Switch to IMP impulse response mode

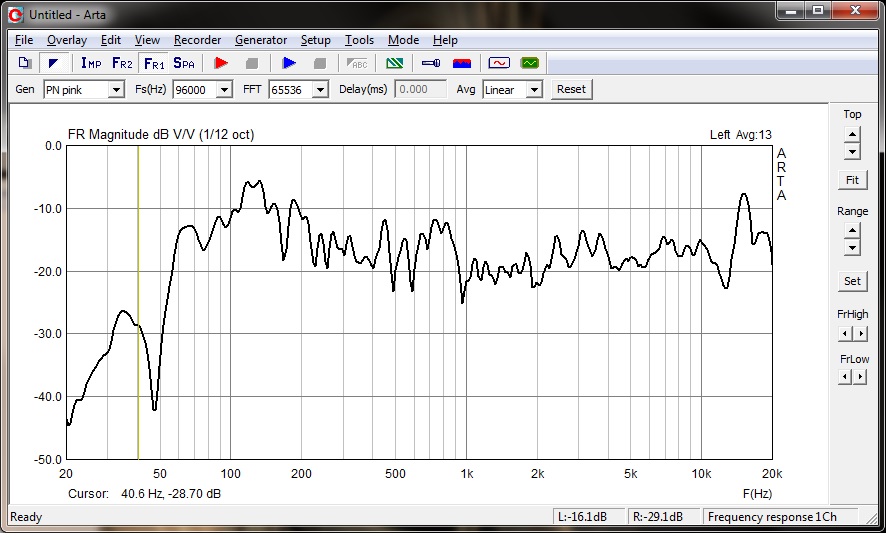(91, 63)
